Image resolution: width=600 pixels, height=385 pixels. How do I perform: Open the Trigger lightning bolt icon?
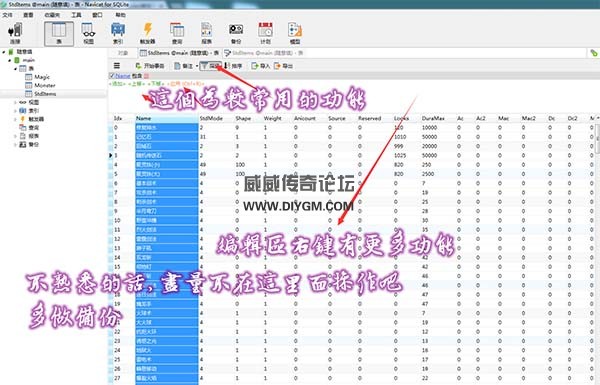click(147, 33)
